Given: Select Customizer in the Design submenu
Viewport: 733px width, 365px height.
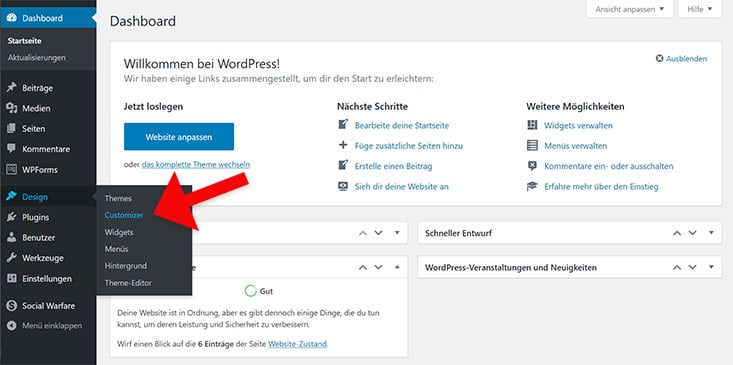Looking at the screenshot, I should (x=124, y=215).
